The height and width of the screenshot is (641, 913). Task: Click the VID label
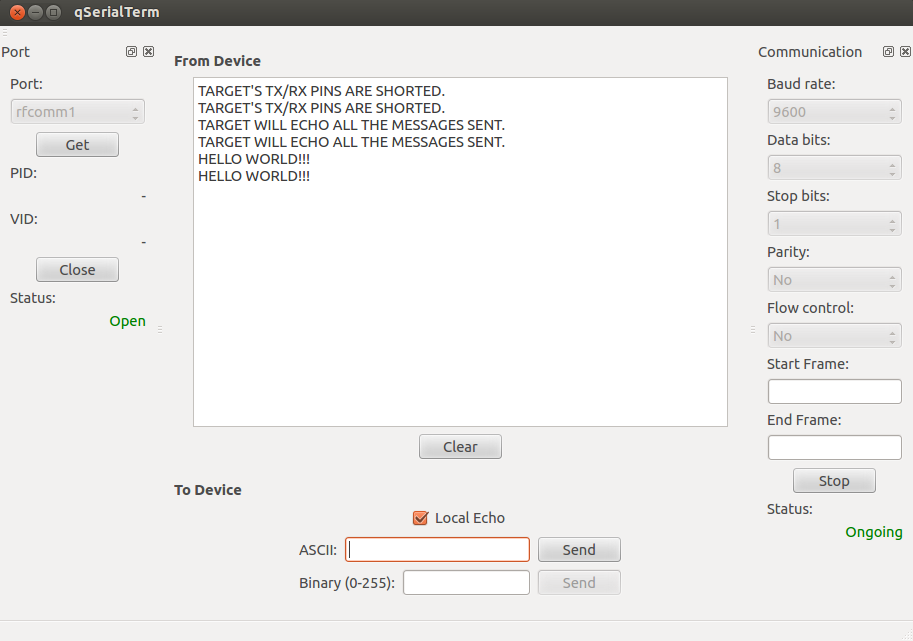[23, 219]
